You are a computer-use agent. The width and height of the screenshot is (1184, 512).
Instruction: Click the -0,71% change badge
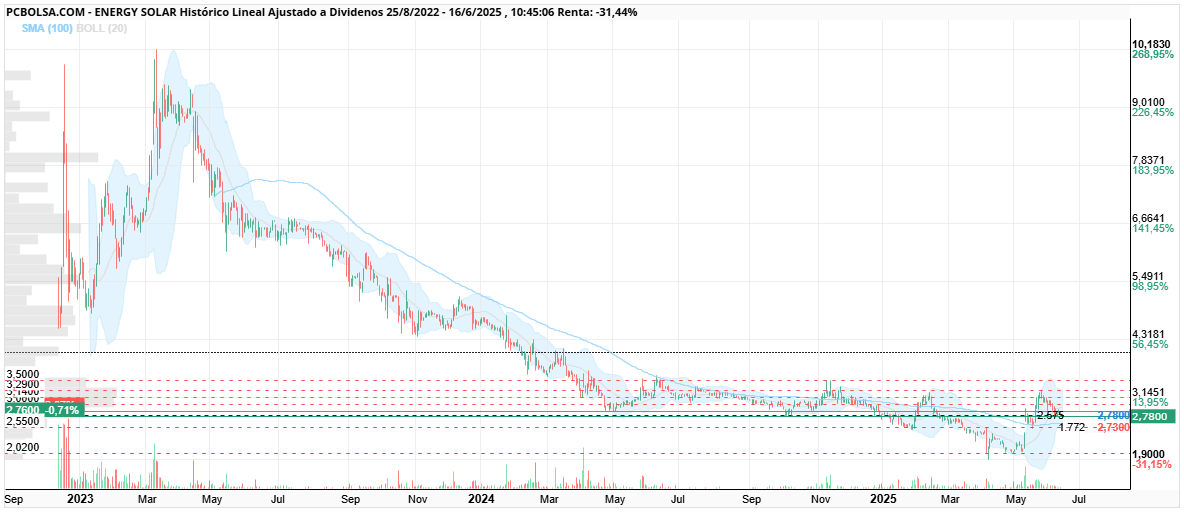pyautogui.click(x=62, y=409)
